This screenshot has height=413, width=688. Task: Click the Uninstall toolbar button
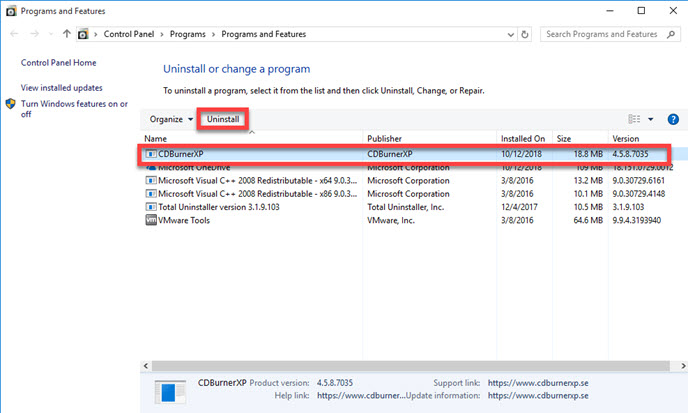pyautogui.click(x=223, y=119)
